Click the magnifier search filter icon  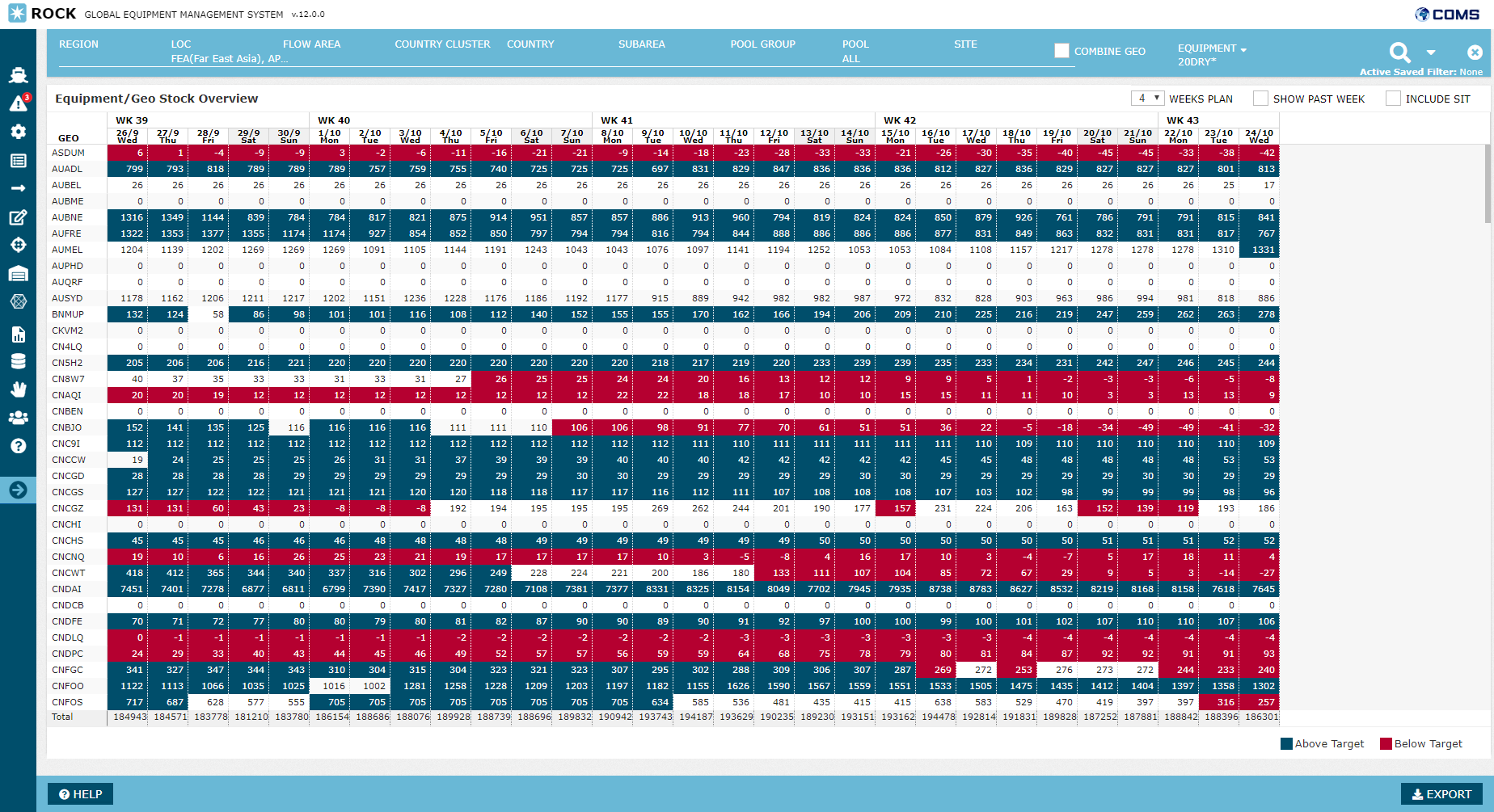pyautogui.click(x=1399, y=53)
